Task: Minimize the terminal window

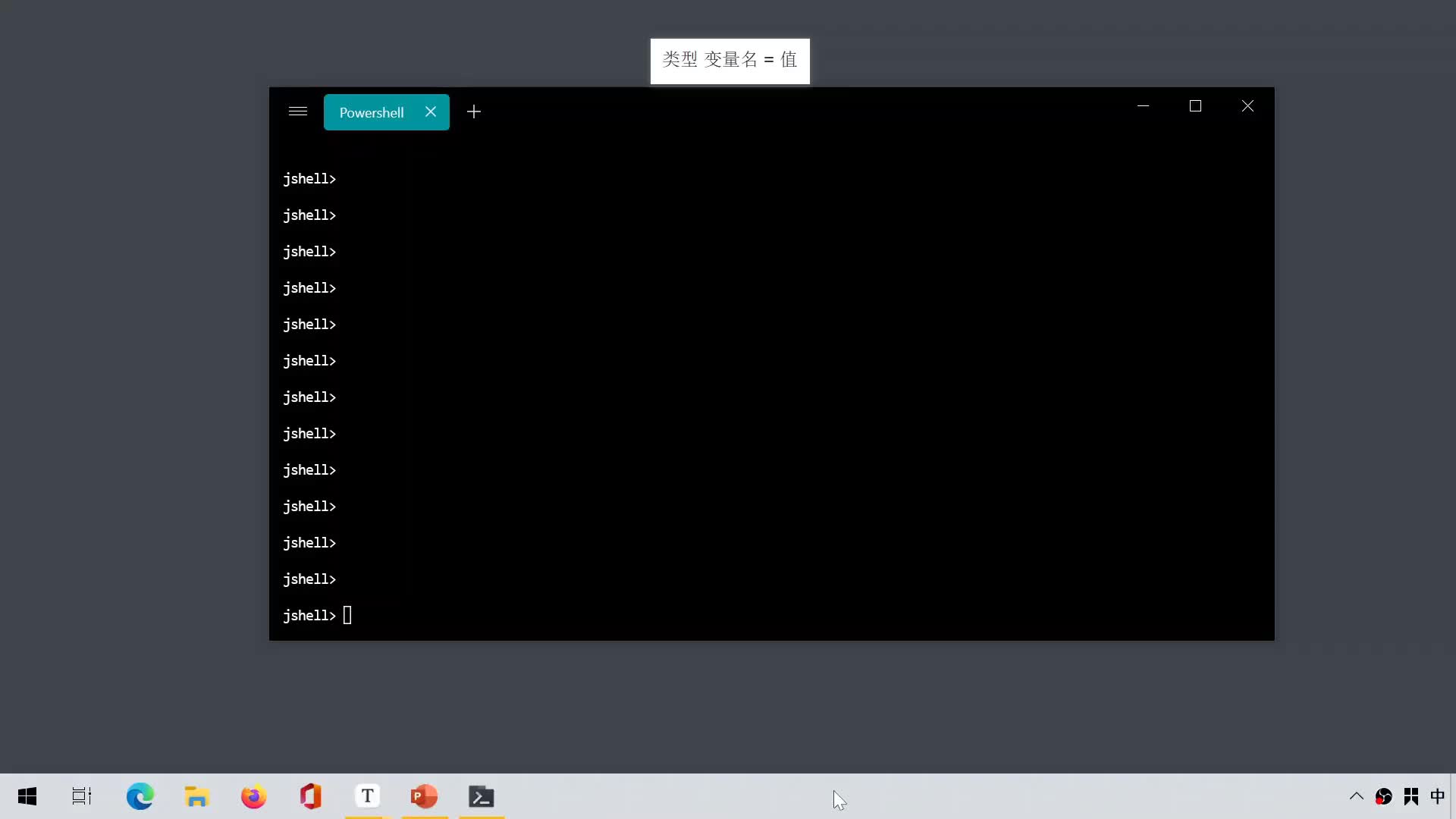Action: (x=1144, y=106)
